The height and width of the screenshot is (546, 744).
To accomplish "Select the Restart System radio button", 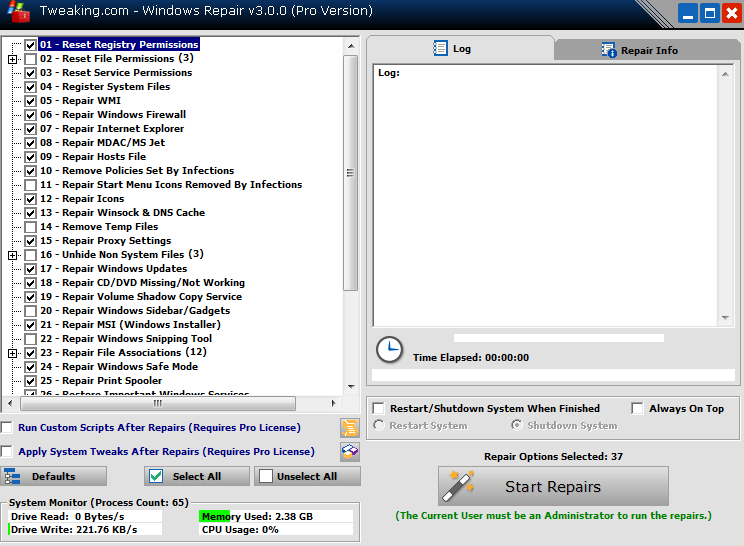I will [x=379, y=426].
